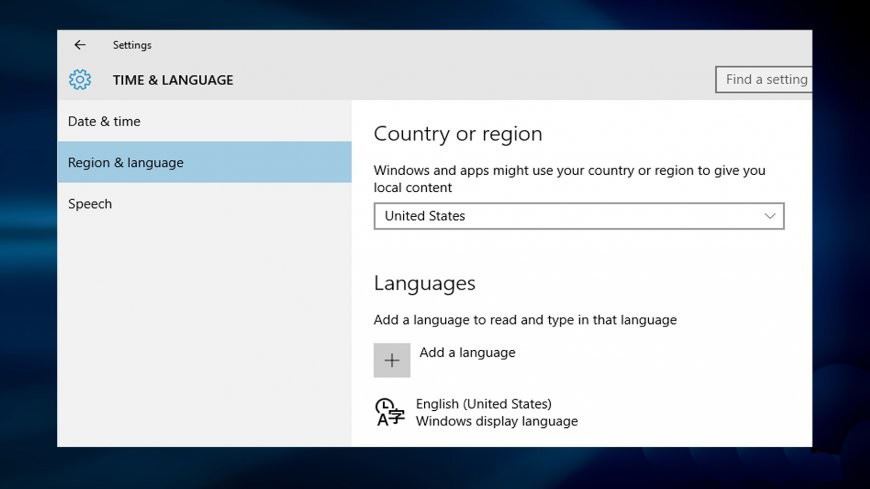Viewport: 870px width, 489px height.
Task: Click the plus icon to add a language
Action: [x=392, y=360]
